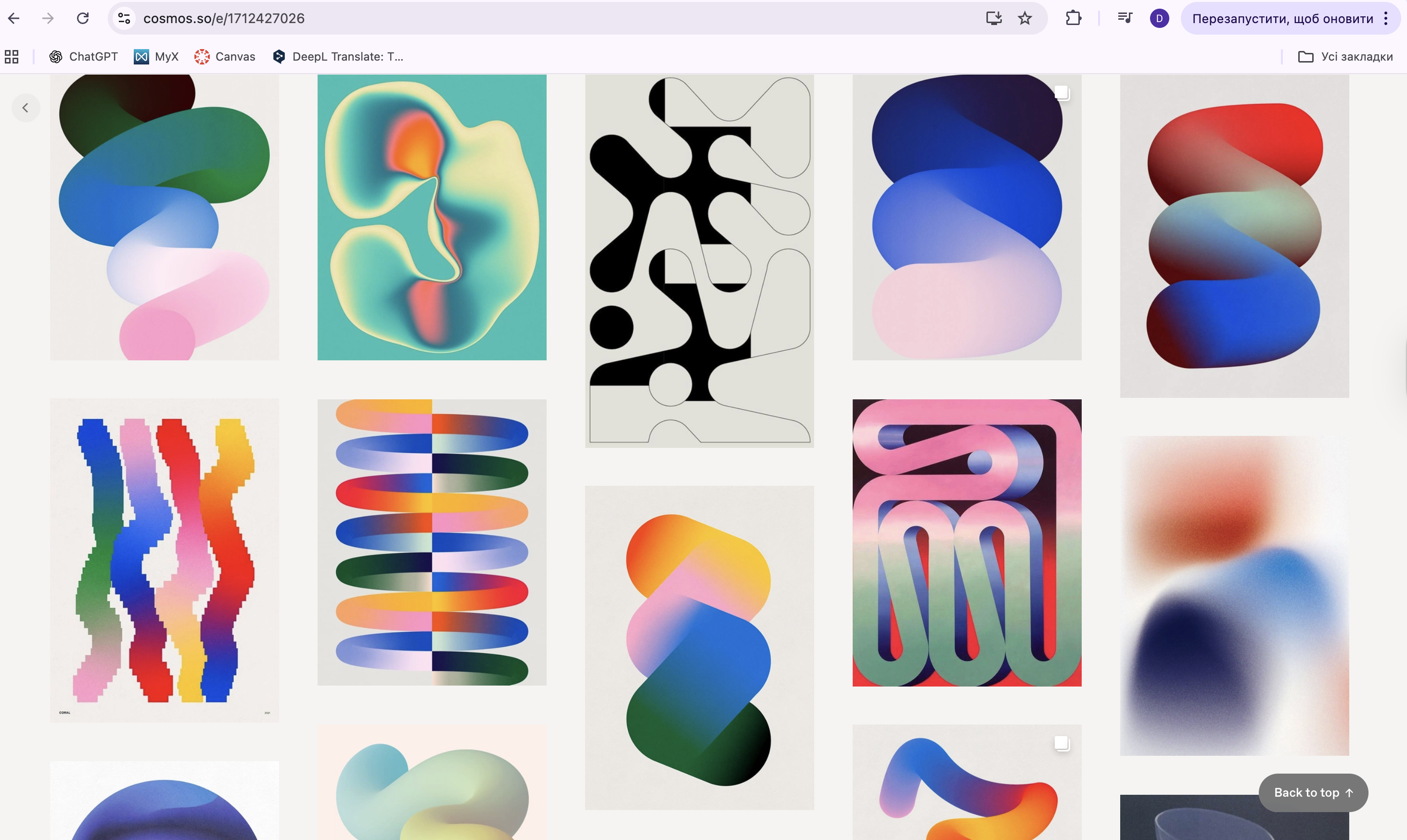Viewport: 1407px width, 840px height.
Task: Open the Canvas bookmark
Action: 225,57
